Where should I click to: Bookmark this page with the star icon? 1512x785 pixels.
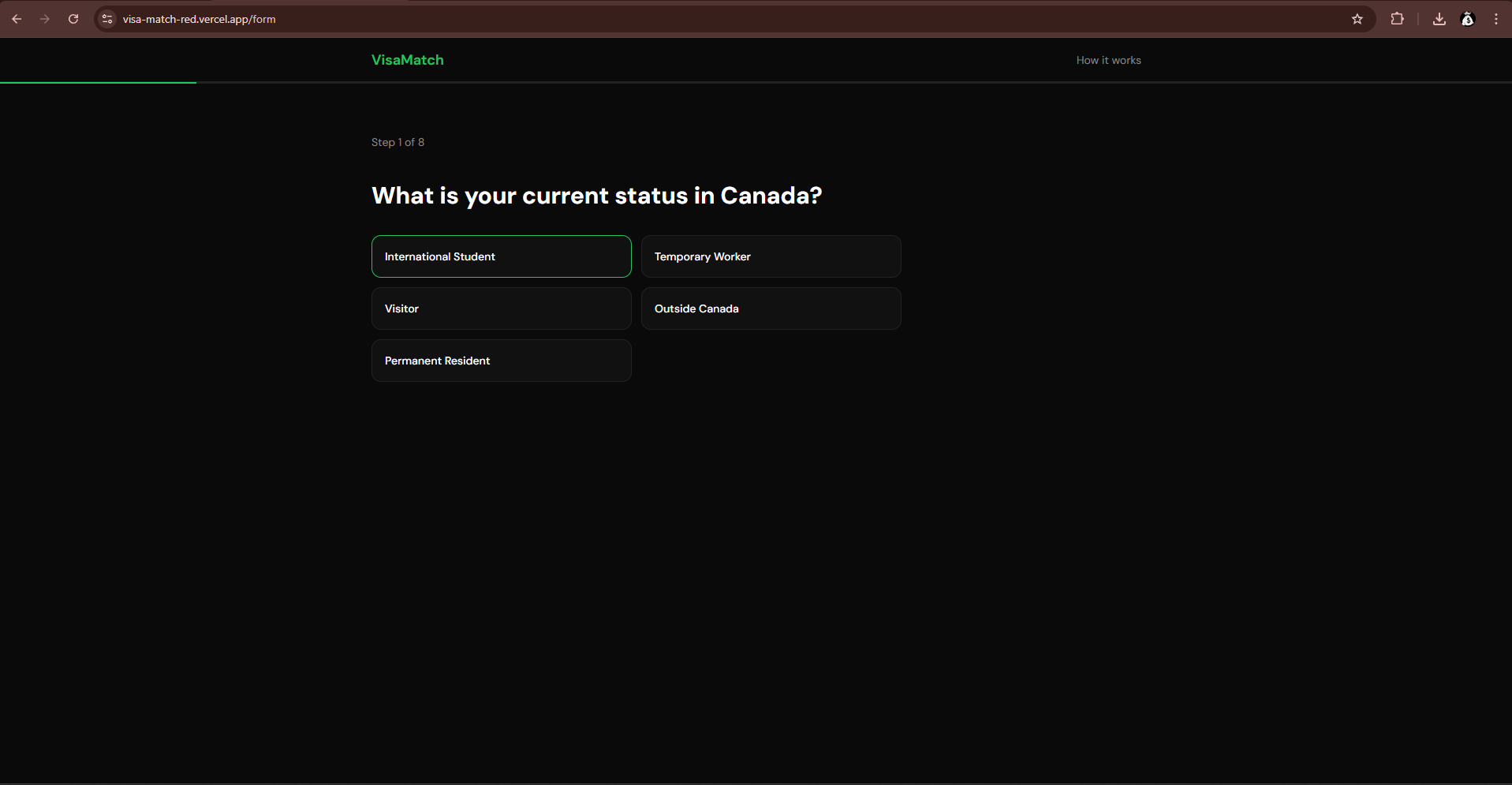1357,19
